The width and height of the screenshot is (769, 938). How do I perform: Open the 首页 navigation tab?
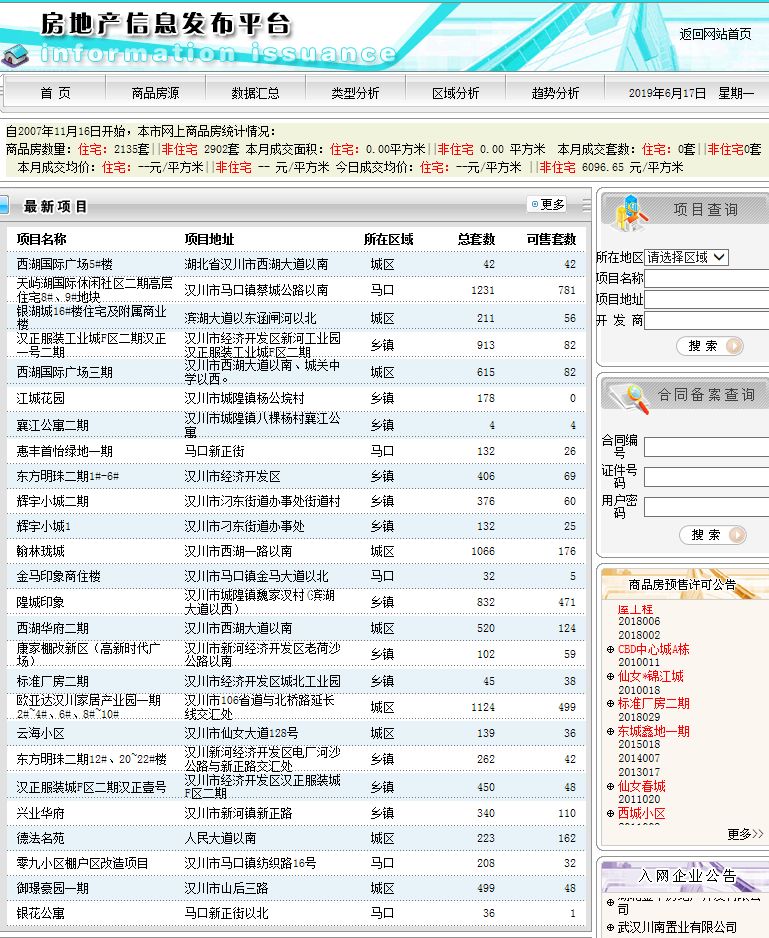56,93
